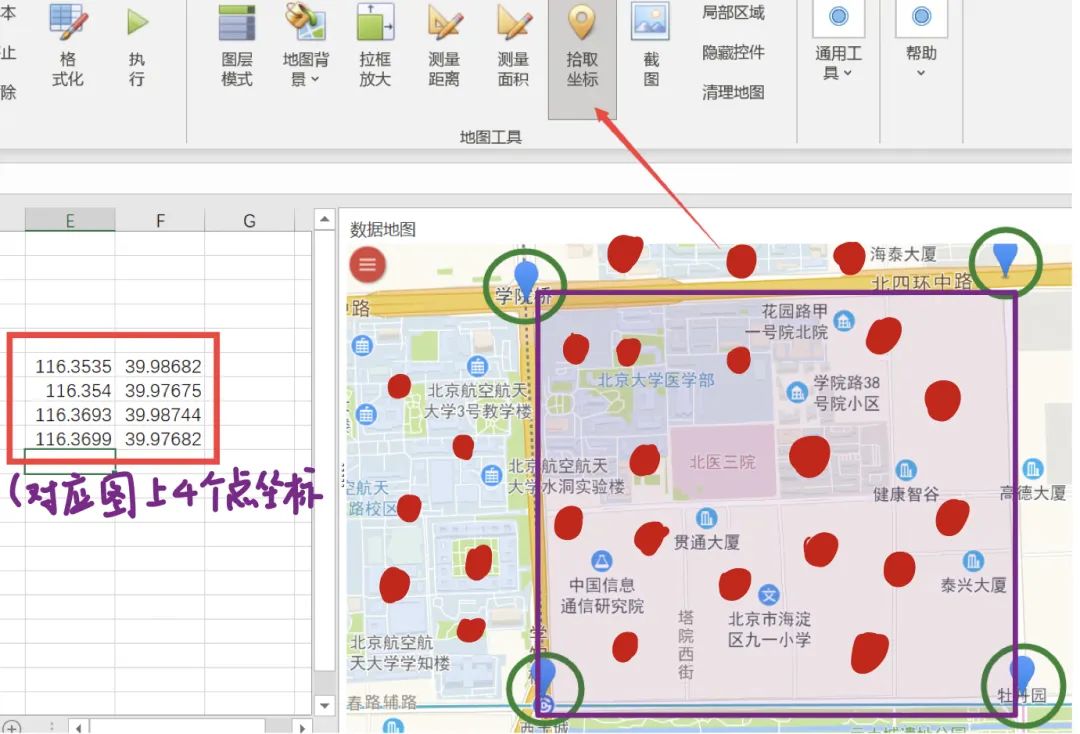
Task: Click the 中国信息通信研究院 flask icon
Action: point(601,560)
